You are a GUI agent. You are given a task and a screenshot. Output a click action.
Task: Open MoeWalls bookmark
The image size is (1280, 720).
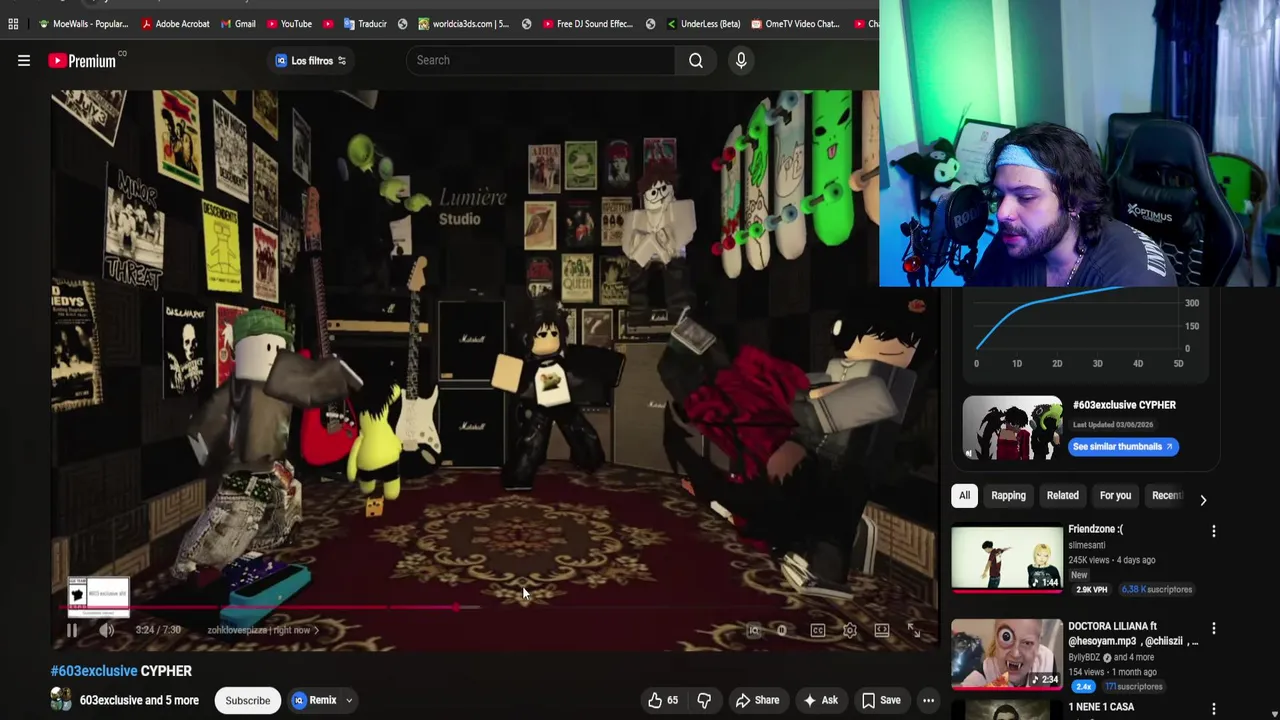(x=83, y=24)
